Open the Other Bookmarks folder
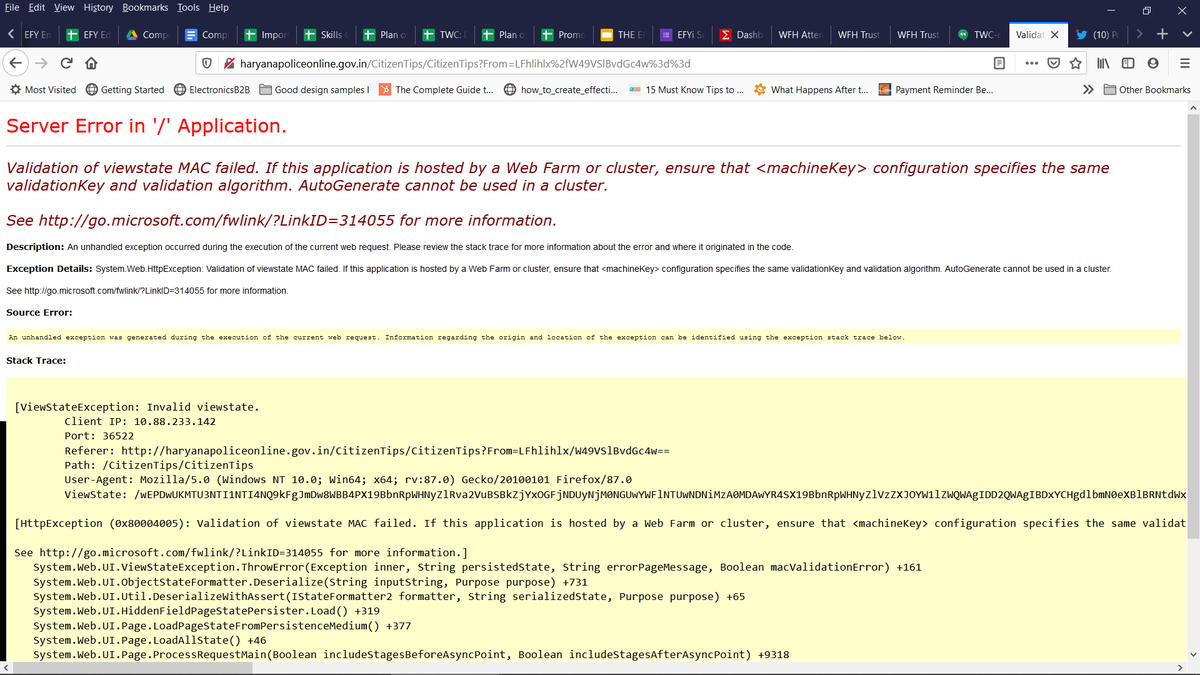Image resolution: width=1200 pixels, height=675 pixels. [1147, 89]
